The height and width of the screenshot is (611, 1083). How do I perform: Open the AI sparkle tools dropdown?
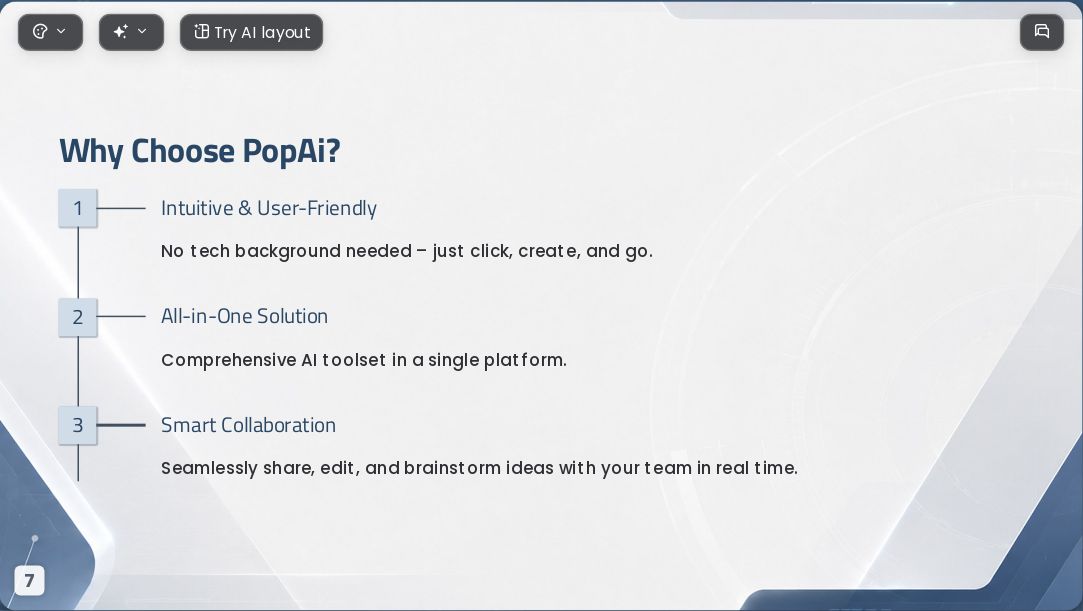[x=131, y=32]
